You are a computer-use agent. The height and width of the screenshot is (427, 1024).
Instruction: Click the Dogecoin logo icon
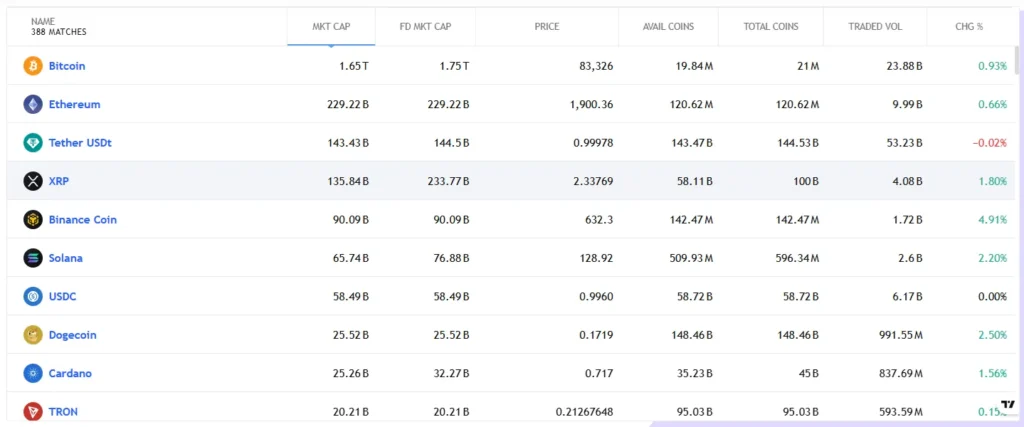pos(33,335)
